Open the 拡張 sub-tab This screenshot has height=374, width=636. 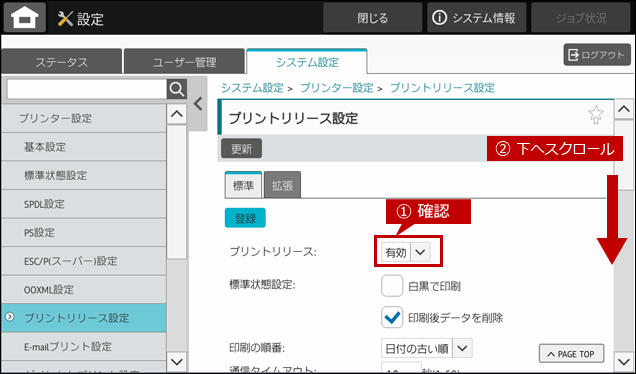(x=282, y=185)
